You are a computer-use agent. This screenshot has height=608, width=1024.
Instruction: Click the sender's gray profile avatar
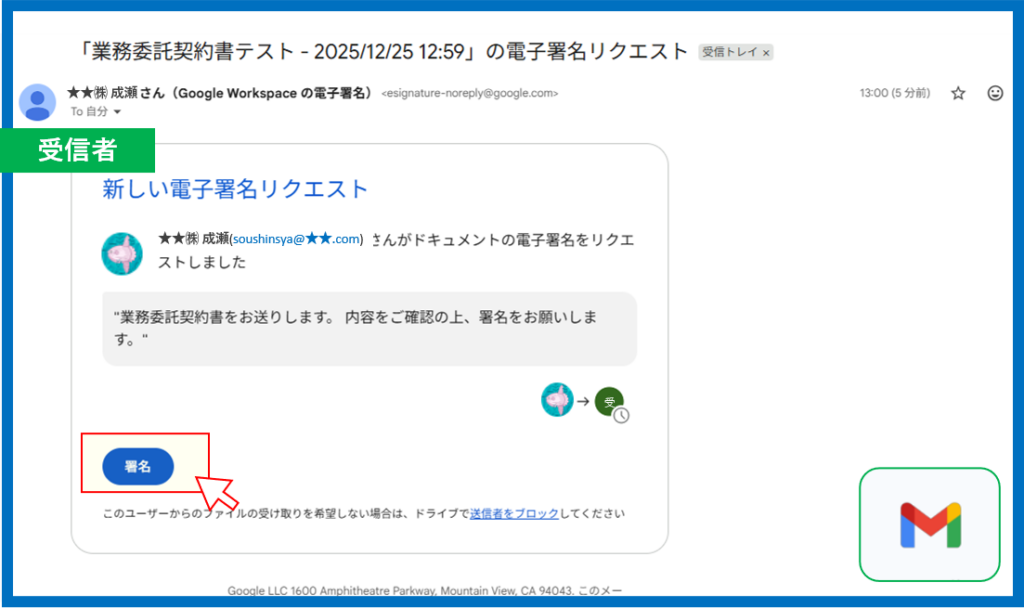[38, 102]
